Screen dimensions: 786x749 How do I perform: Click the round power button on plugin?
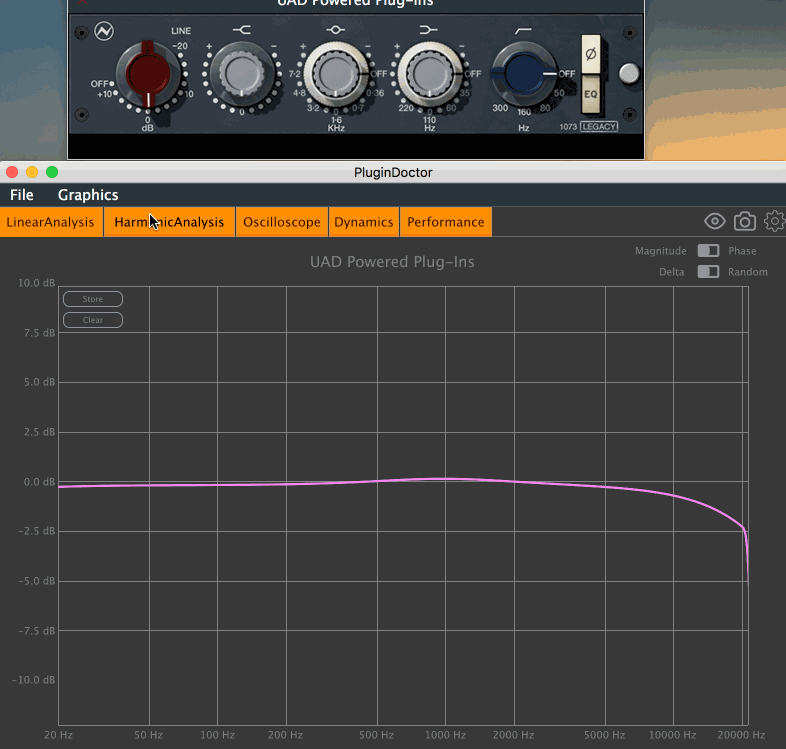click(x=629, y=74)
